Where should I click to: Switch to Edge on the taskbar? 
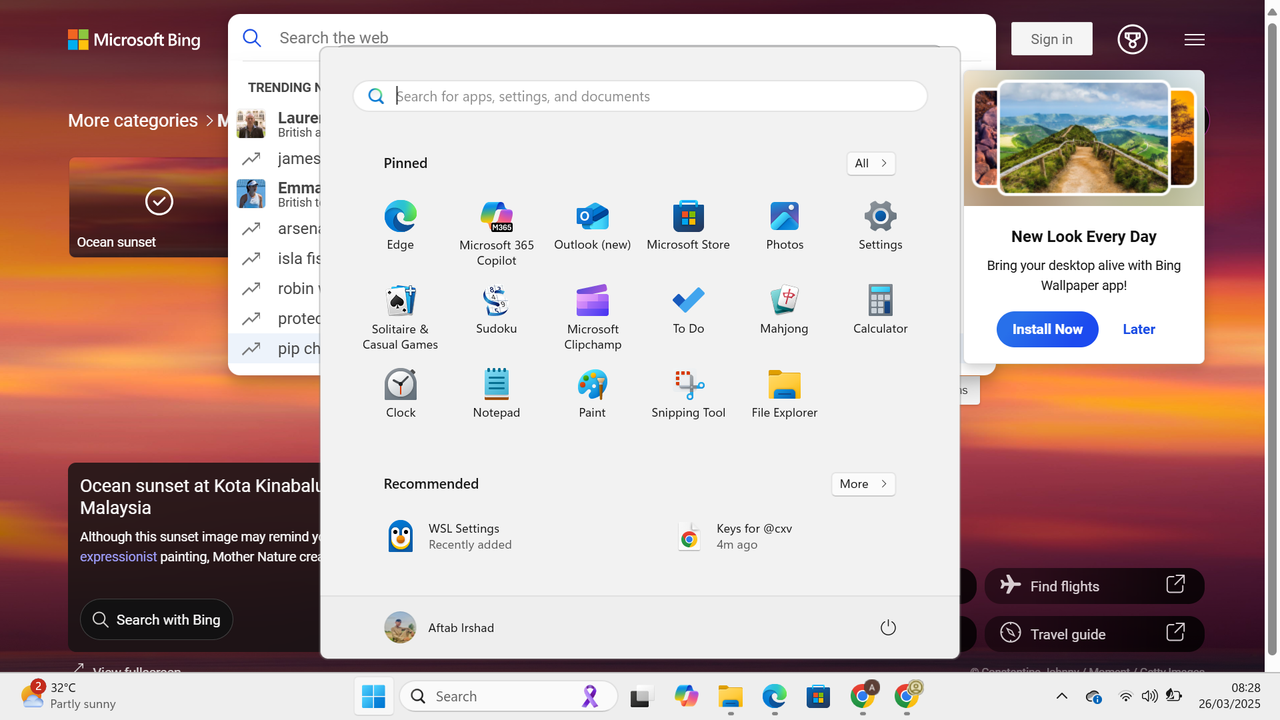[775, 696]
